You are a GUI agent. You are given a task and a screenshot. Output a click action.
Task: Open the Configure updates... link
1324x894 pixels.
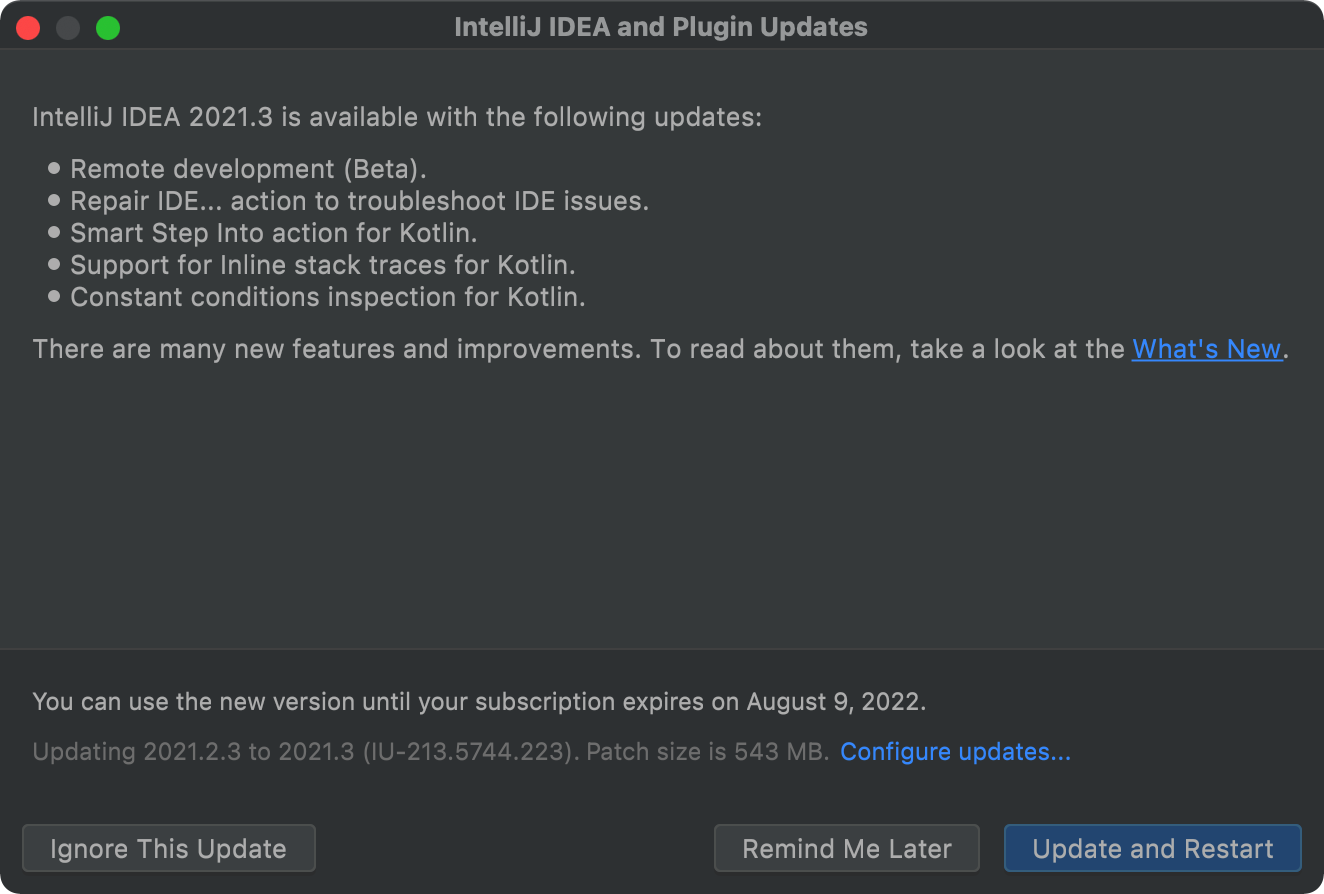point(955,752)
